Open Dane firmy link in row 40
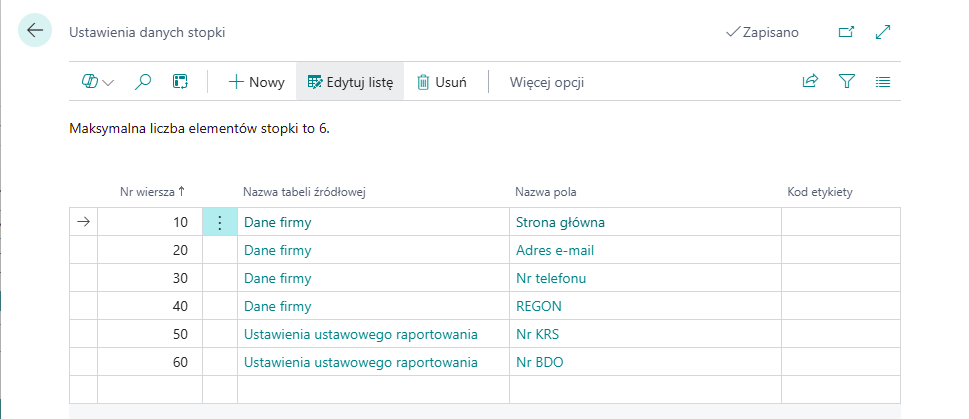 click(x=277, y=306)
